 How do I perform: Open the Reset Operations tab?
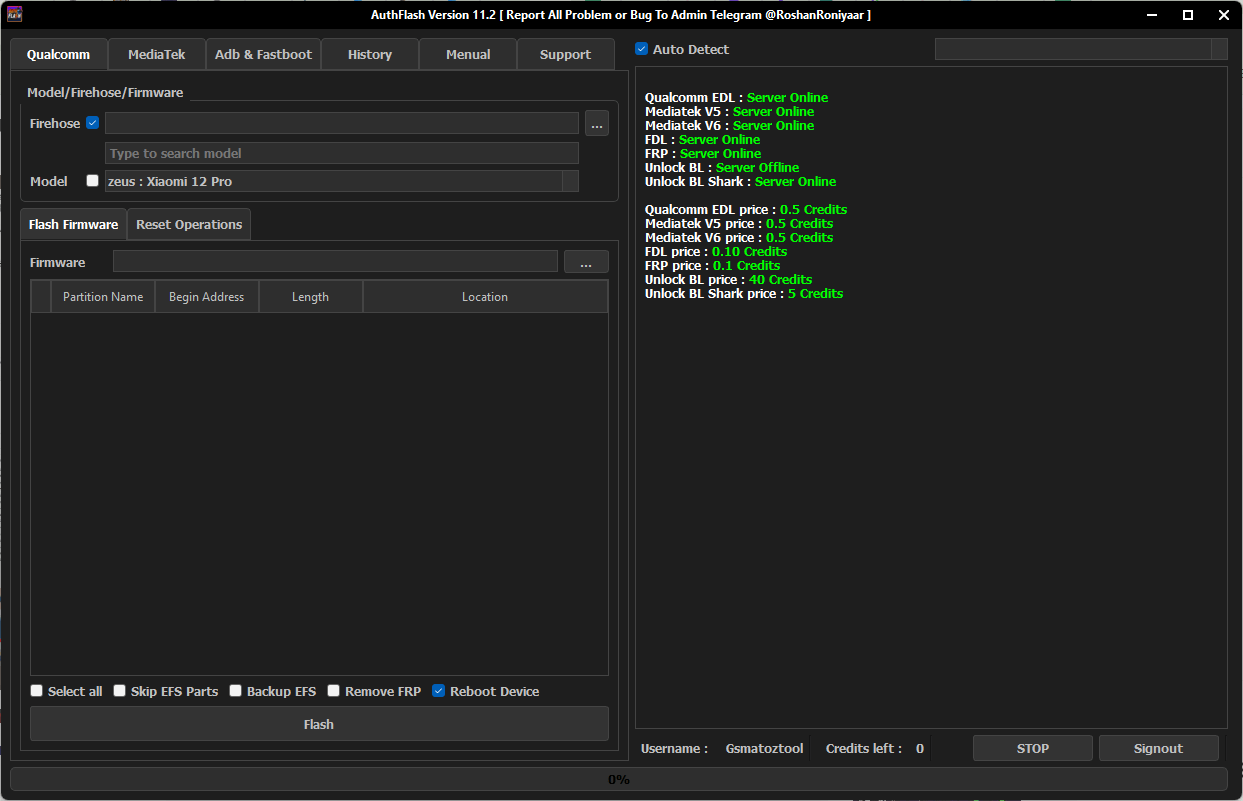tap(189, 224)
